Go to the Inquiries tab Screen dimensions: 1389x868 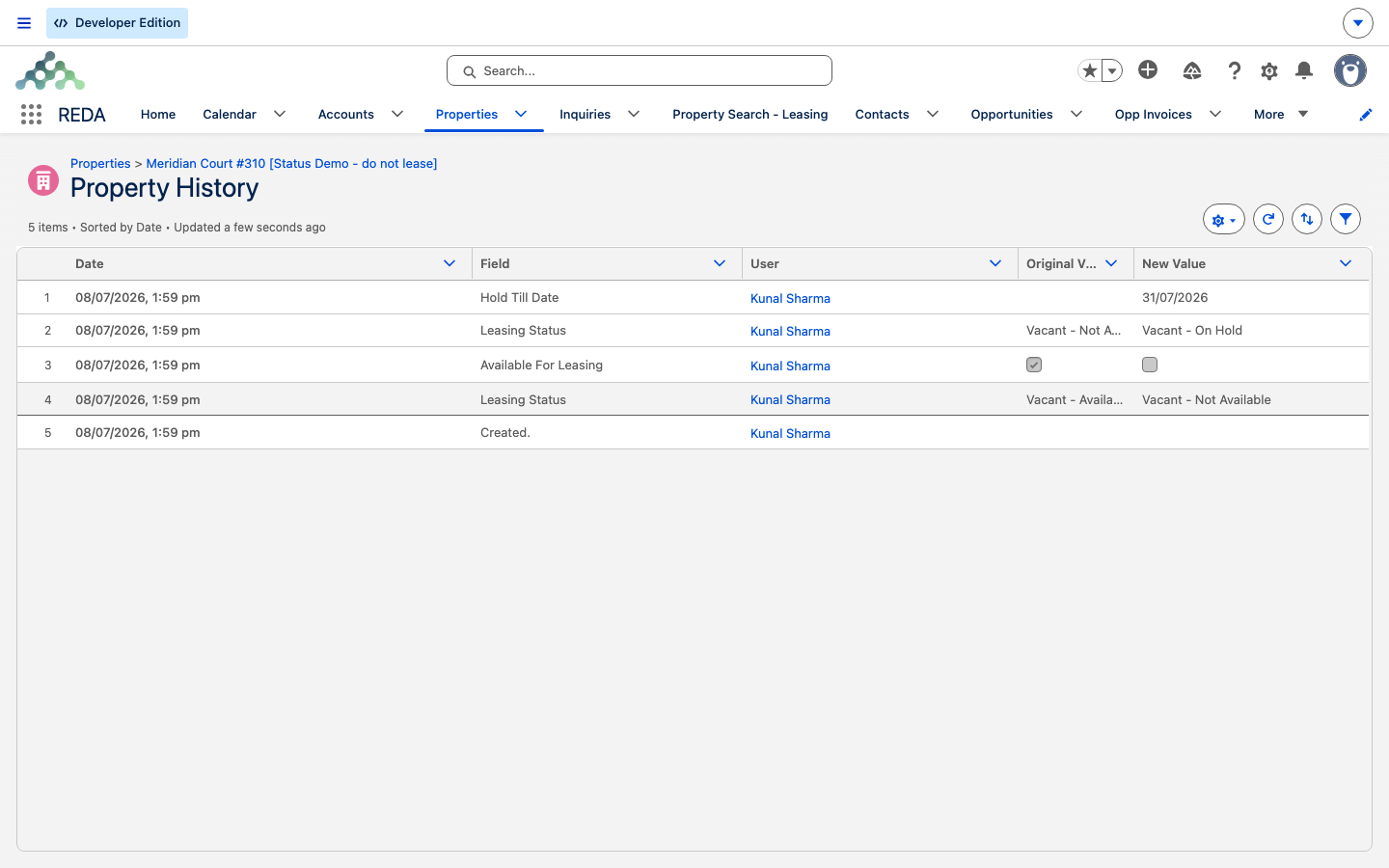[x=585, y=114]
